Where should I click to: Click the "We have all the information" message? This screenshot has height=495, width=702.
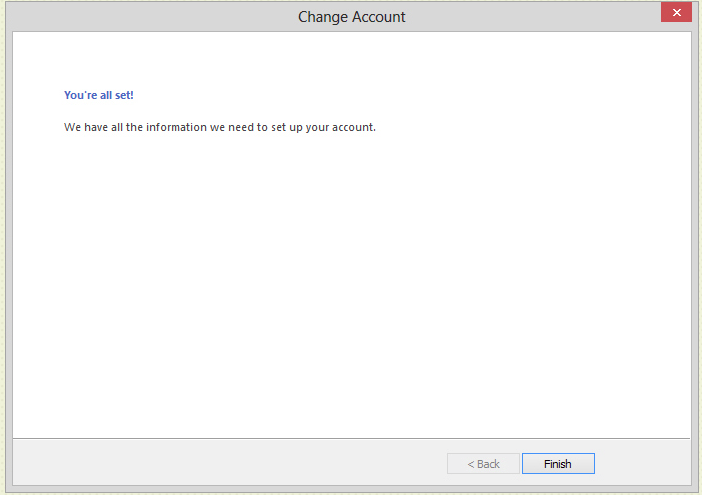[x=220, y=127]
